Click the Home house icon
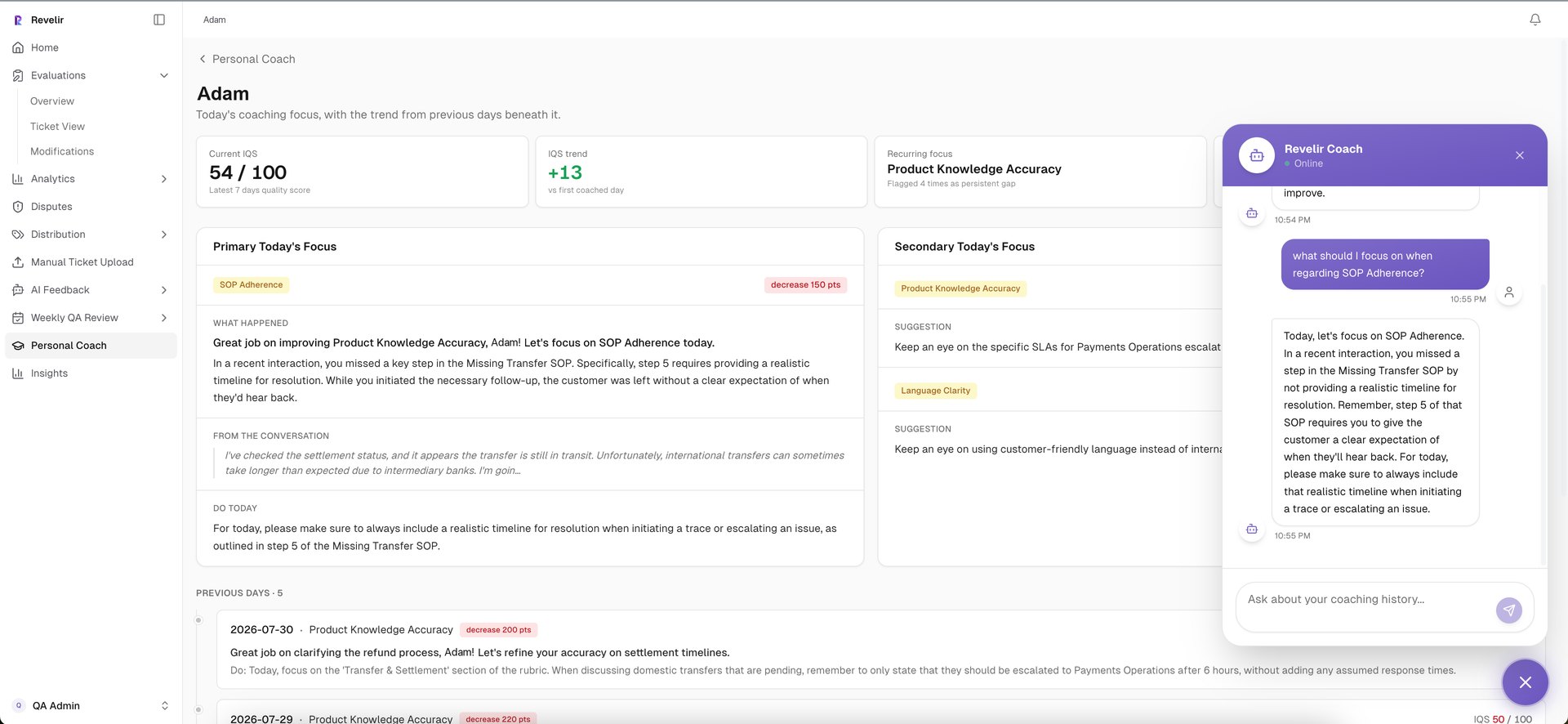 [x=18, y=47]
